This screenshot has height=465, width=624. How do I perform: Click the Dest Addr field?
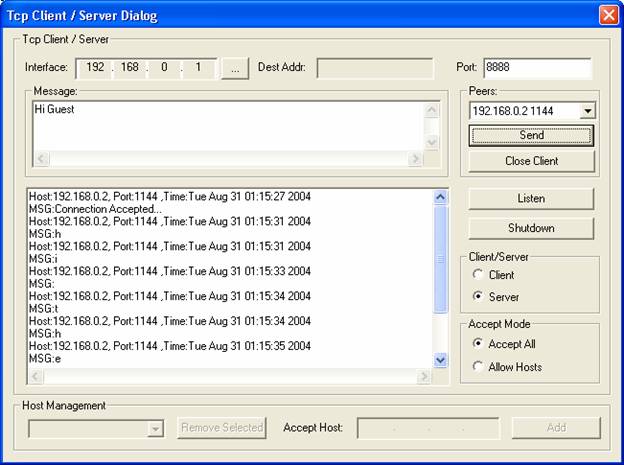375,68
